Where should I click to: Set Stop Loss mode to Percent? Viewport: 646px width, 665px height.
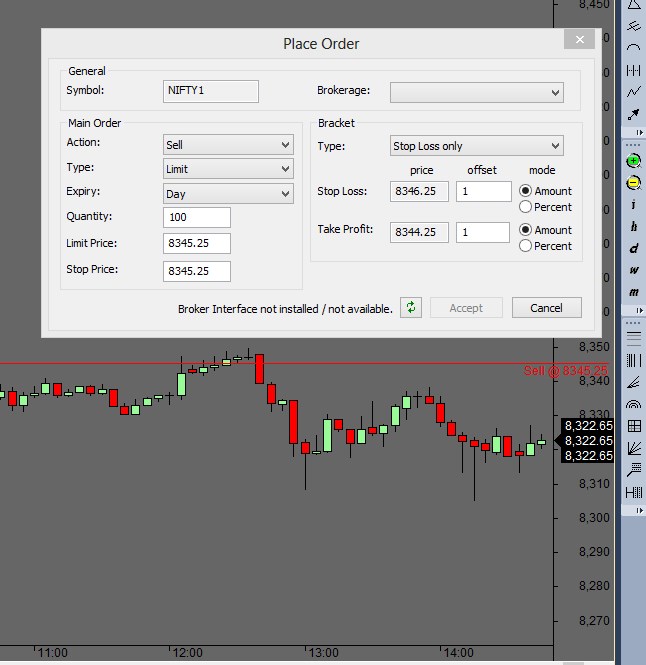(x=525, y=207)
